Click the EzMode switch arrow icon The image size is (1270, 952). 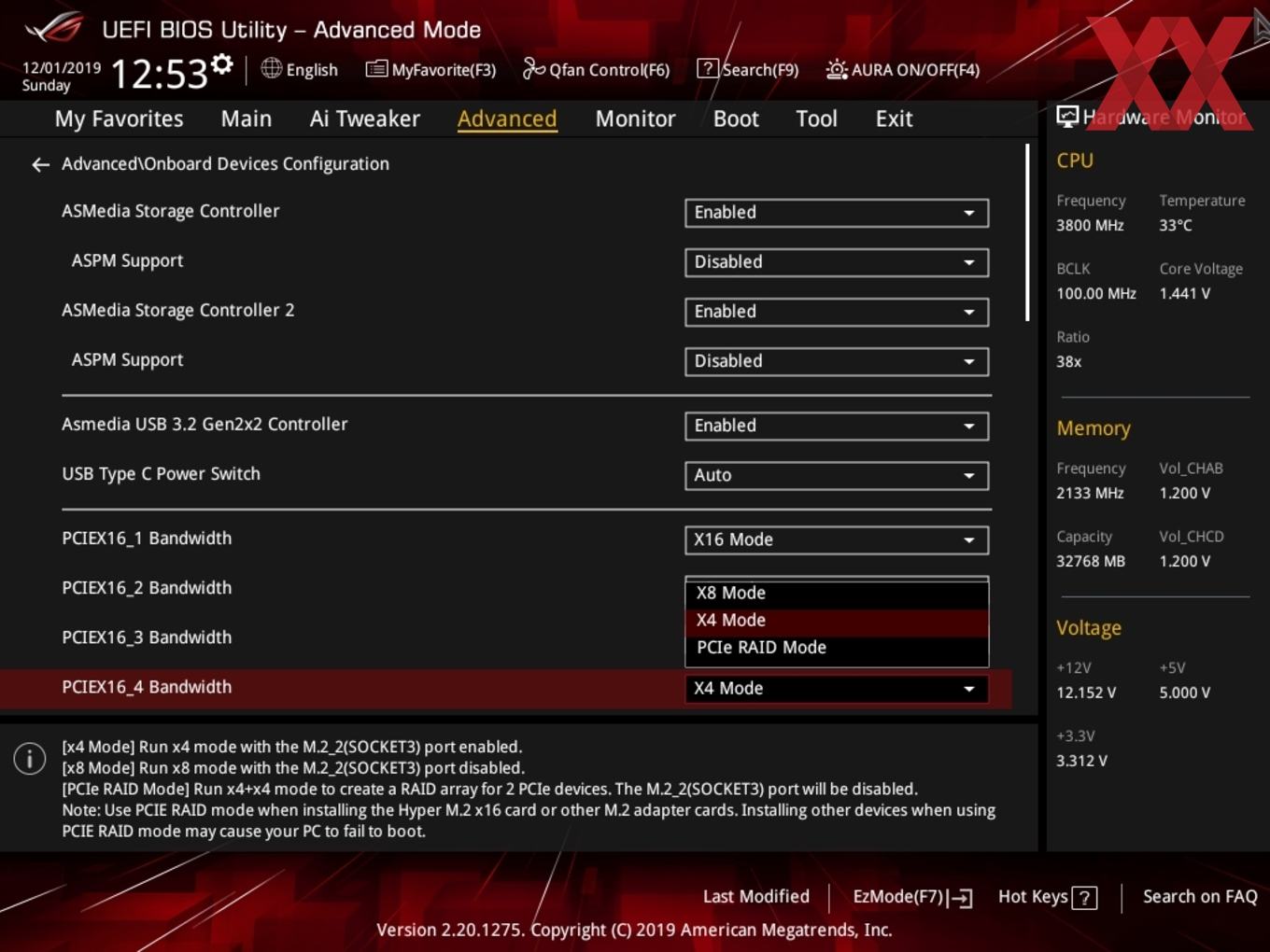coord(960,898)
